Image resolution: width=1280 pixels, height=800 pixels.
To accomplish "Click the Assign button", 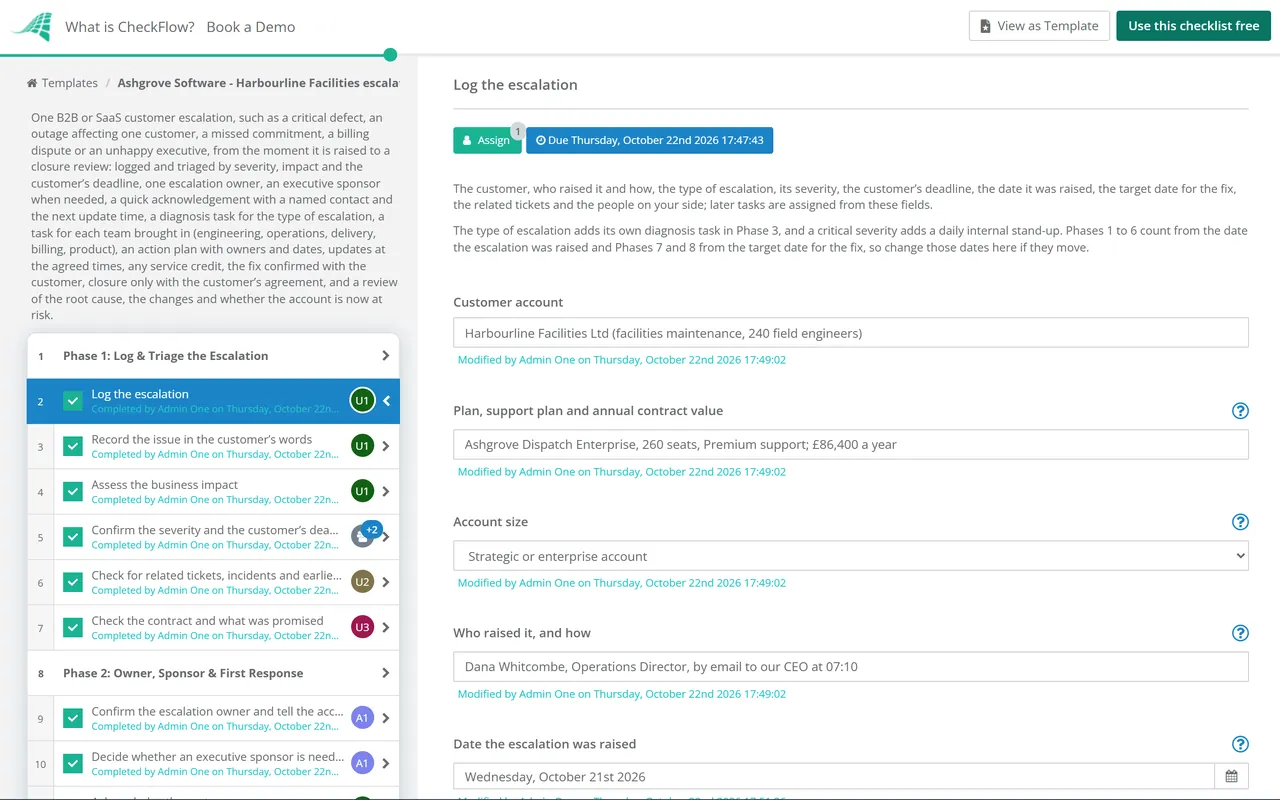I will (x=487, y=140).
